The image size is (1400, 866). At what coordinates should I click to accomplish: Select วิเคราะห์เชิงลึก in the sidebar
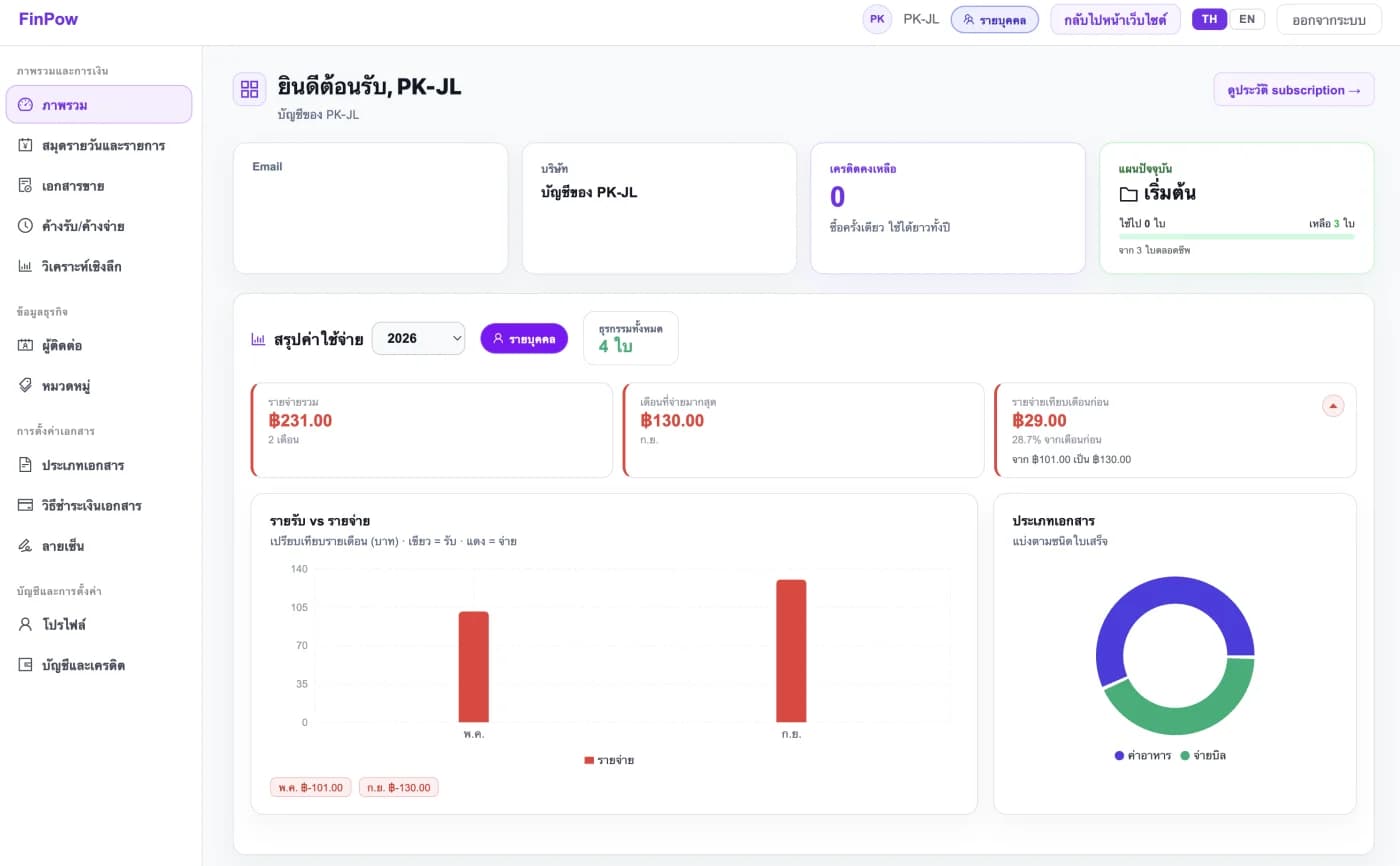[x=98, y=266]
